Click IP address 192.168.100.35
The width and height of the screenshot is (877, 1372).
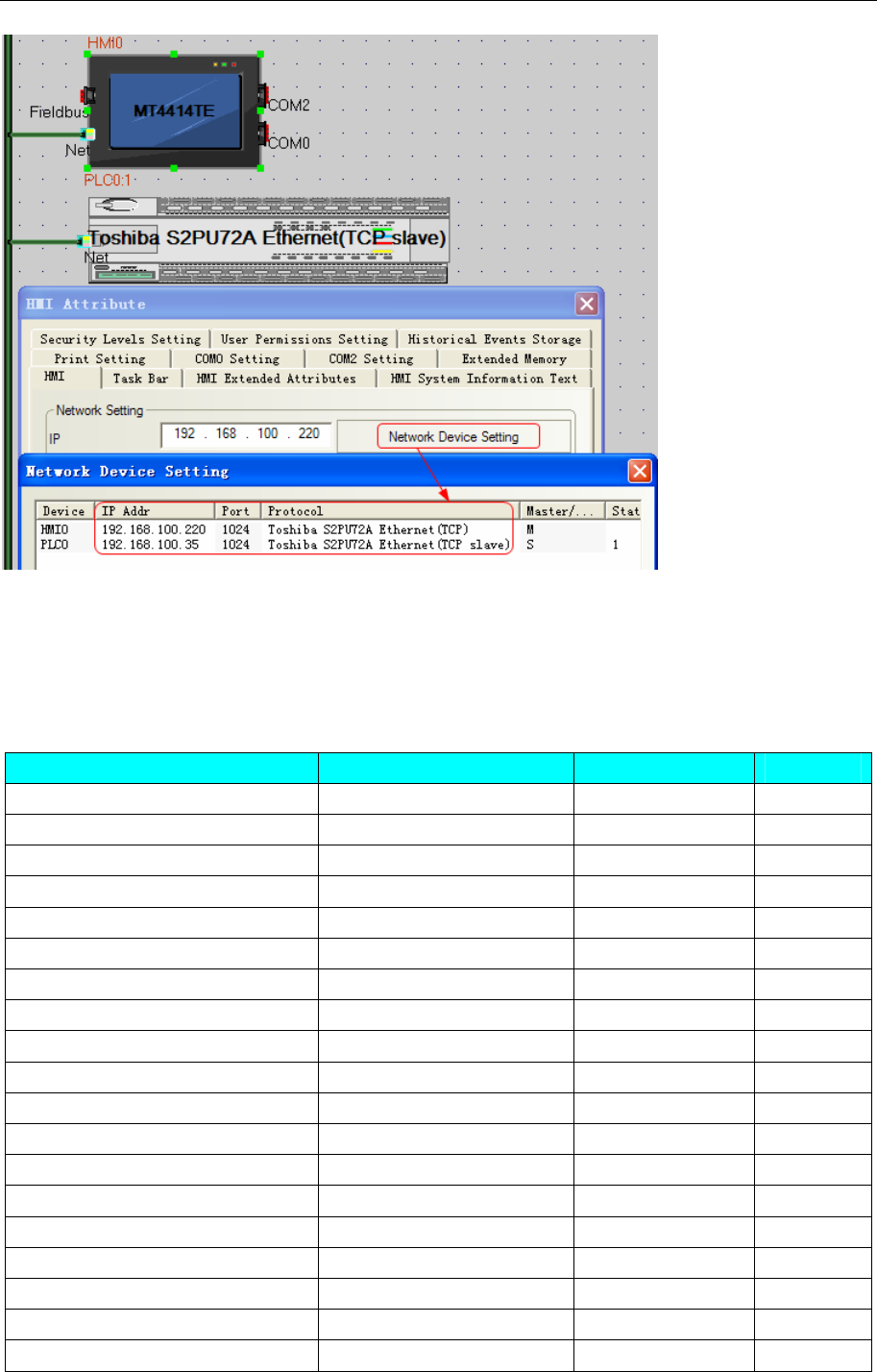tap(150, 545)
